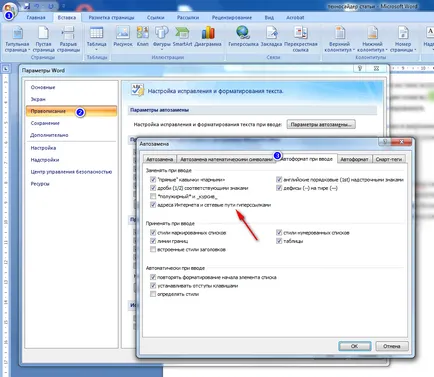The height and width of the screenshot is (377, 434).
Task: Click the tab selector beside the ruler
Action: pyautogui.click(x=6, y=69)
